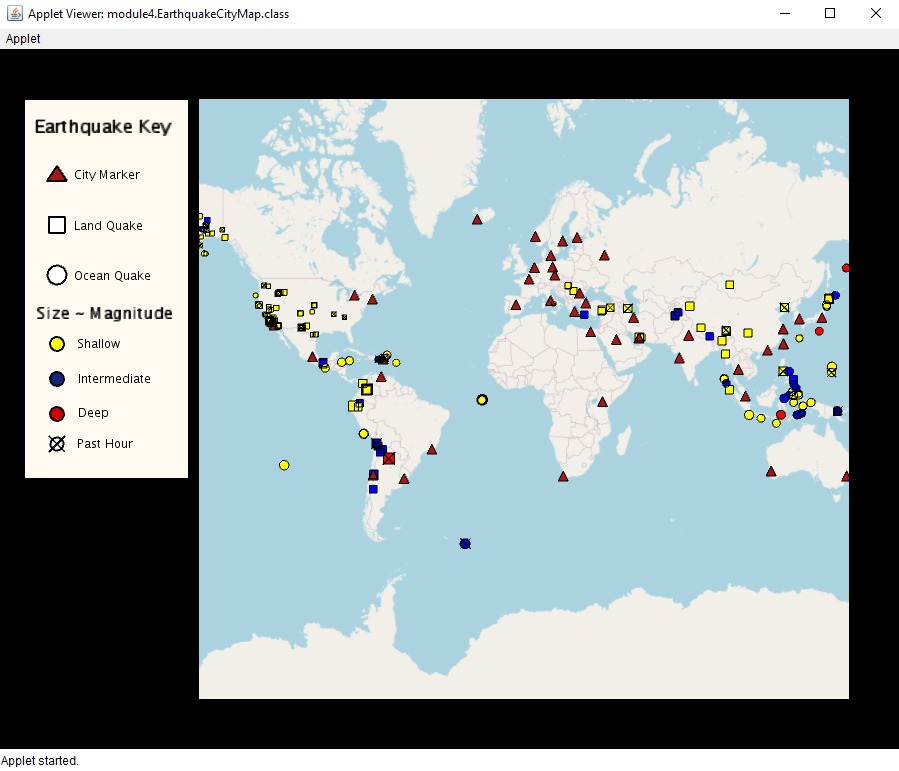899x771 pixels.
Task: Select the Deep magnitude marker in the key
Action: tap(56, 412)
